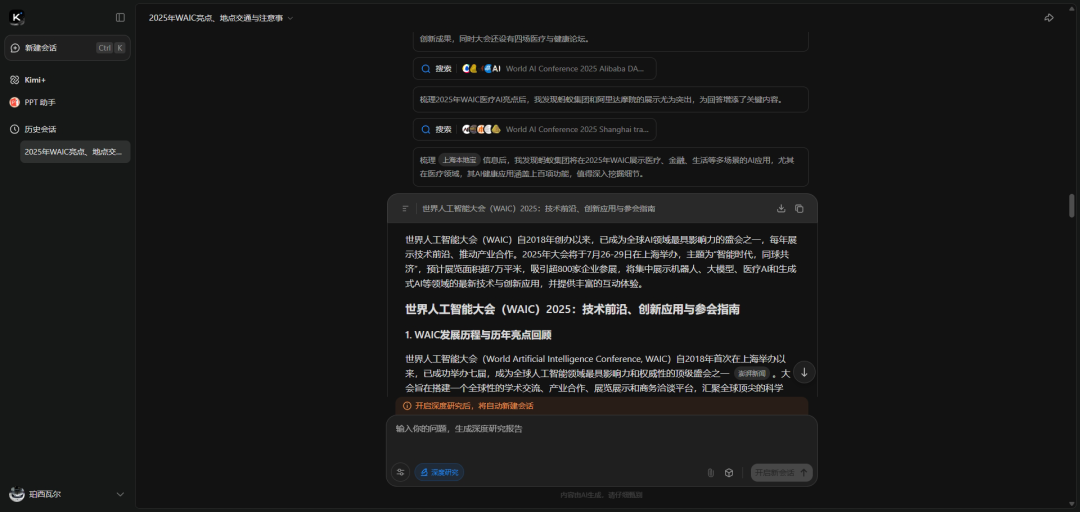
Task: Attach a file with paperclip icon
Action: (710, 473)
